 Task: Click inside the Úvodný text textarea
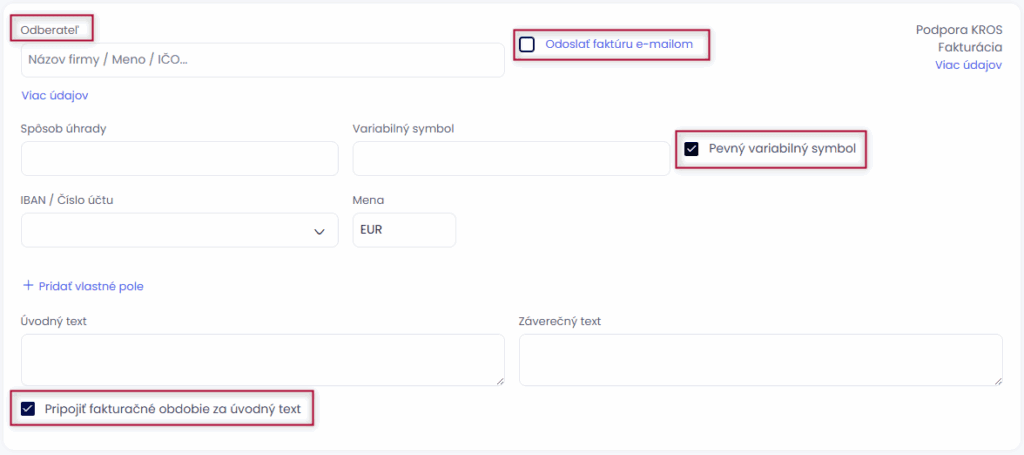click(x=262, y=359)
